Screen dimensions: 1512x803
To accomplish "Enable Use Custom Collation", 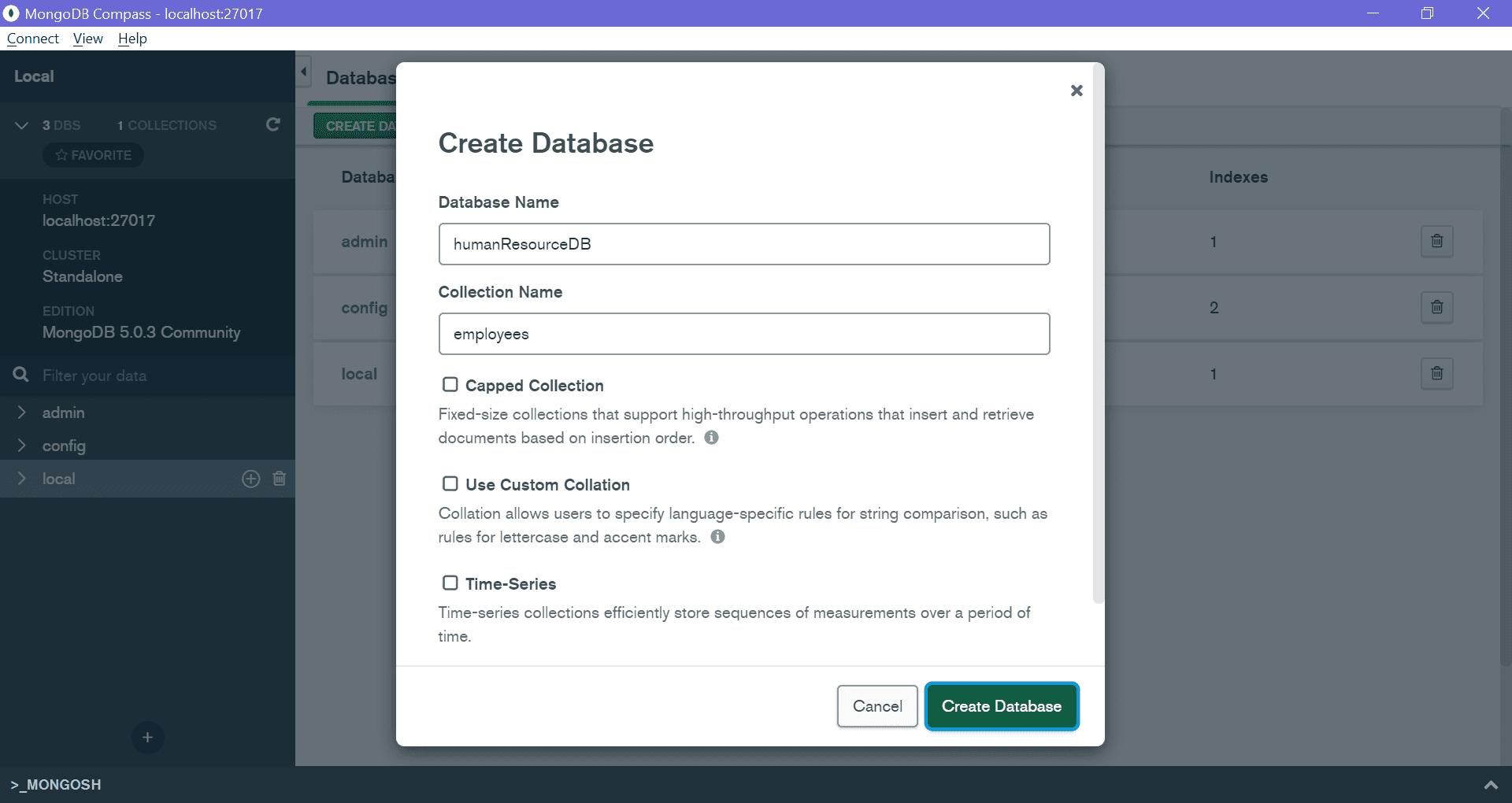I will [450, 483].
